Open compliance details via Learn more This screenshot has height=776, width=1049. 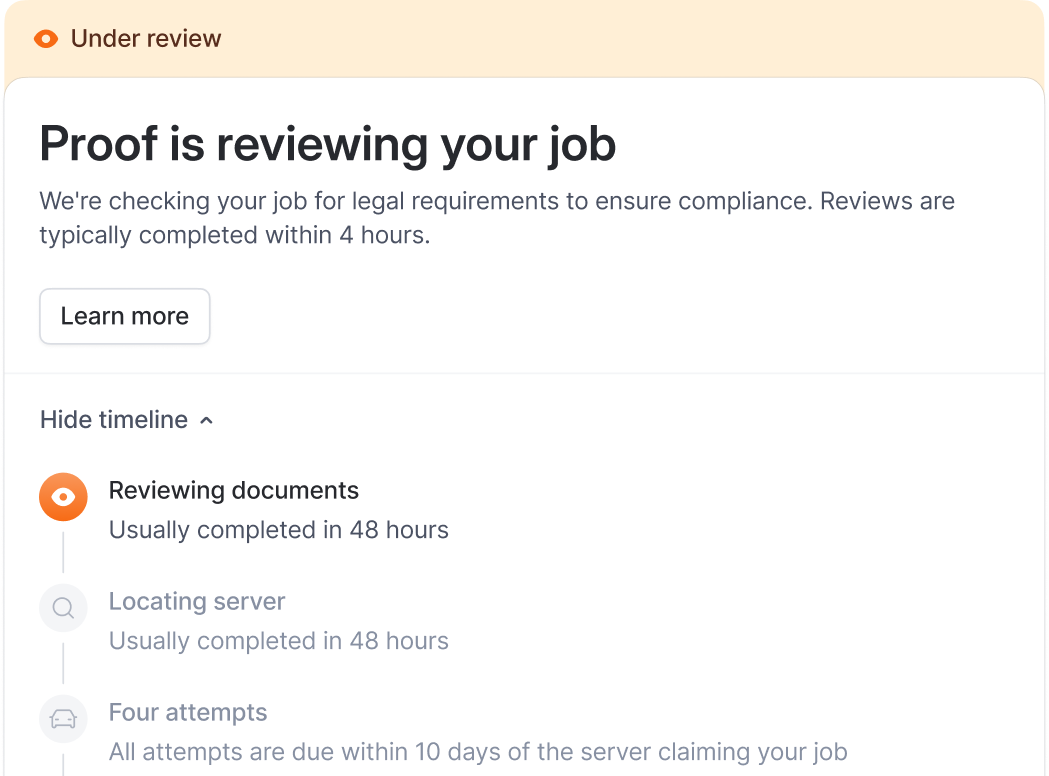pos(124,316)
